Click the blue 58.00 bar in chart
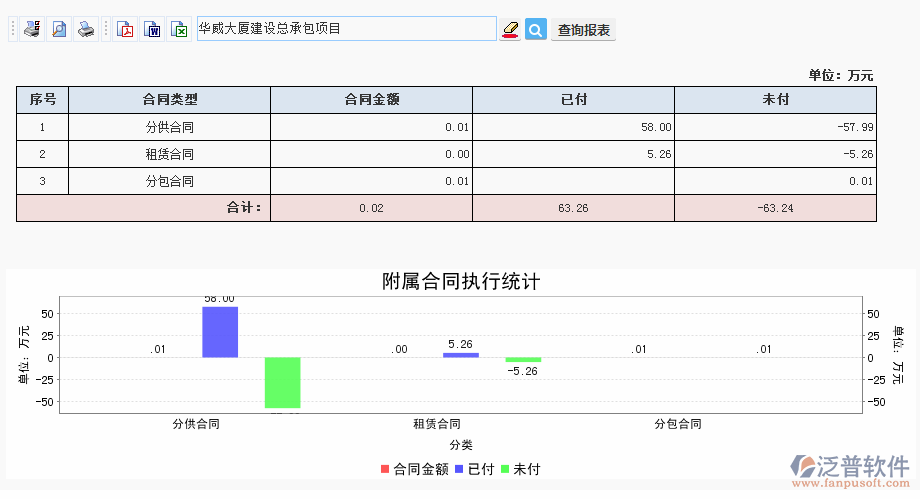This screenshot has width=920, height=499. click(x=220, y=332)
